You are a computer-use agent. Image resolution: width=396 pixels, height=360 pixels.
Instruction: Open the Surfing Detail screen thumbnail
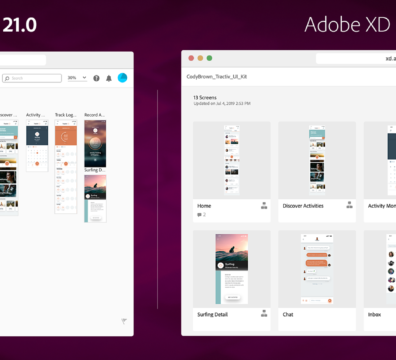(232, 269)
